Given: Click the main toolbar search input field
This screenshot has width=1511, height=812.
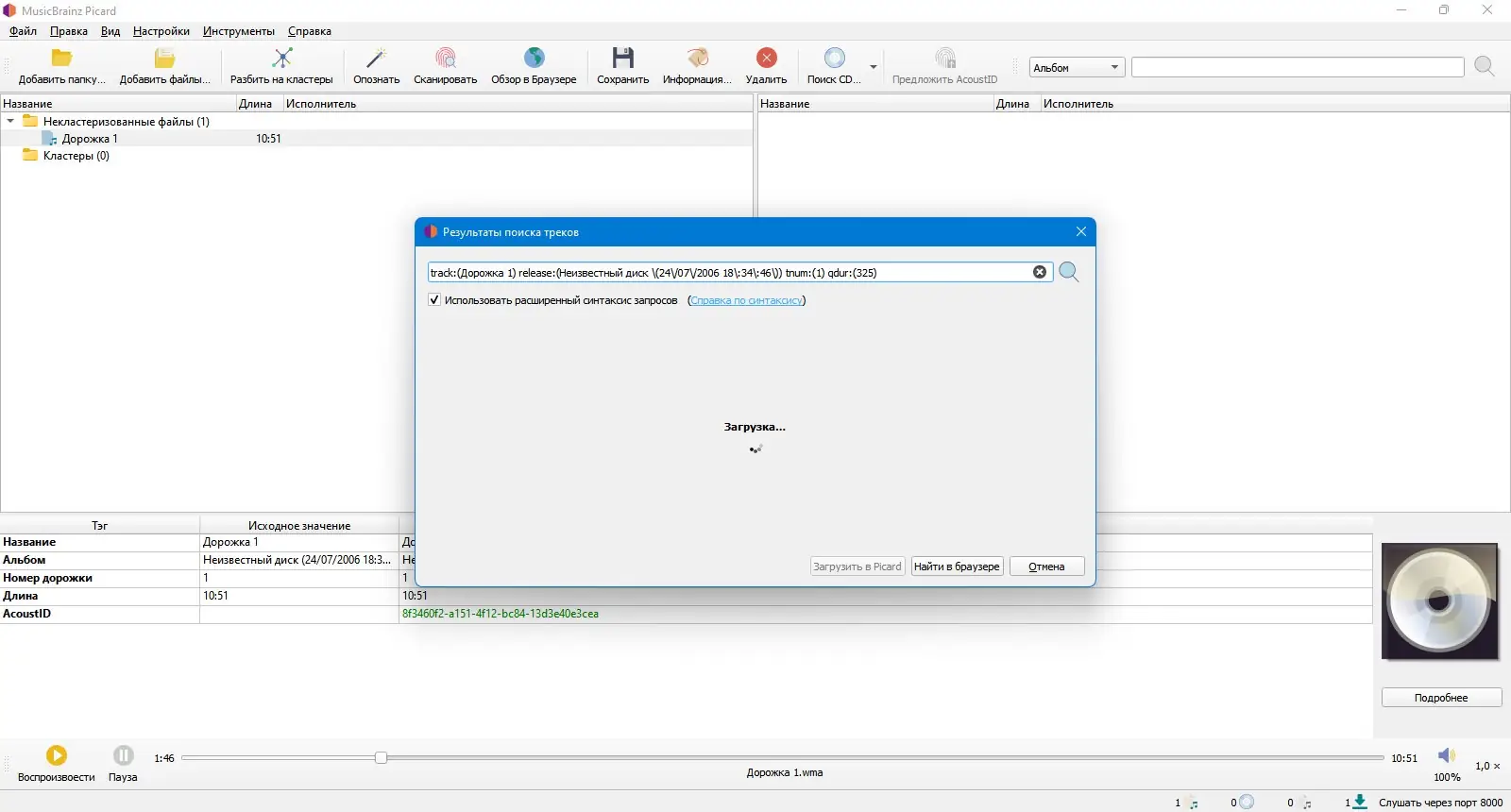Looking at the screenshot, I should coord(1298,67).
